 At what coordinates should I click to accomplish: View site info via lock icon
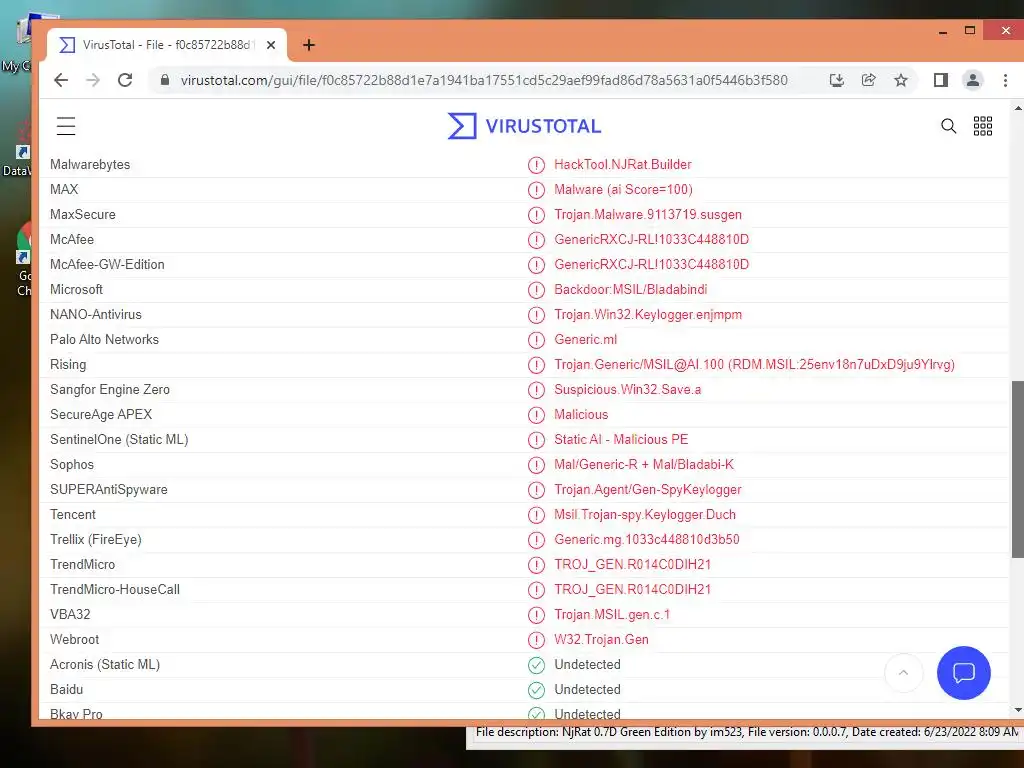click(165, 80)
